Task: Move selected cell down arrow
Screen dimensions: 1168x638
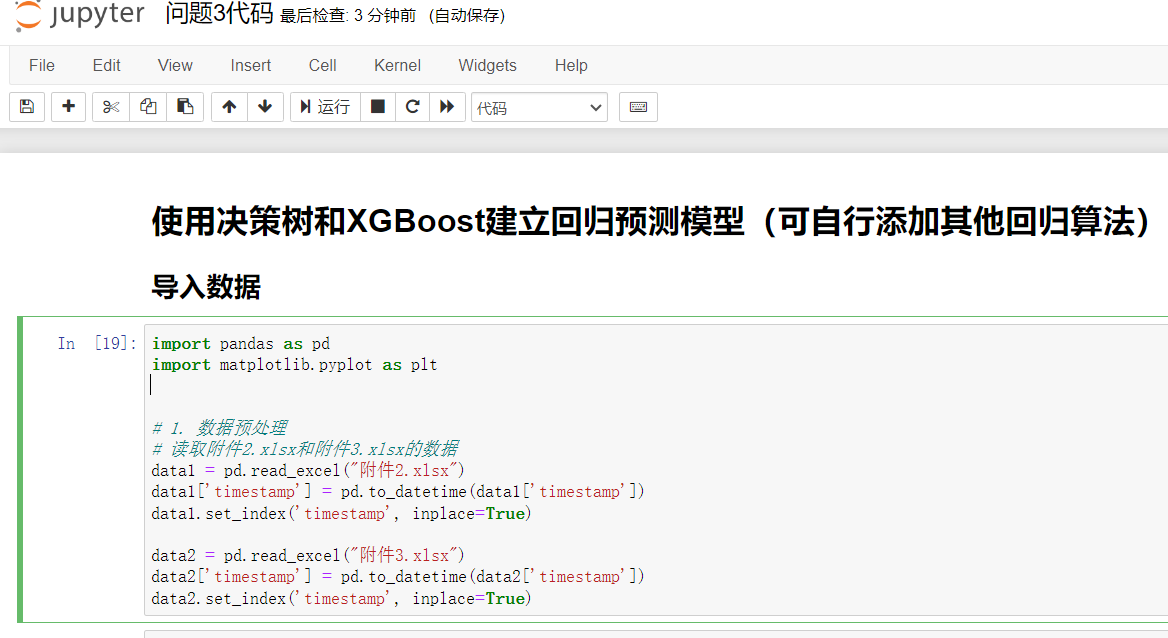Action: 265,107
